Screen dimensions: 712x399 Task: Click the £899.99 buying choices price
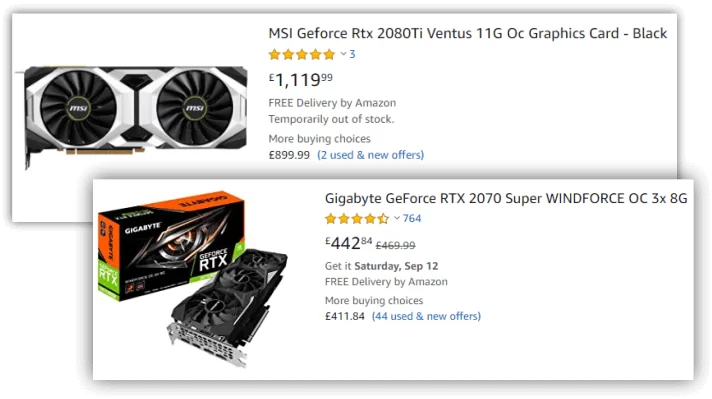pyautogui.click(x=289, y=155)
